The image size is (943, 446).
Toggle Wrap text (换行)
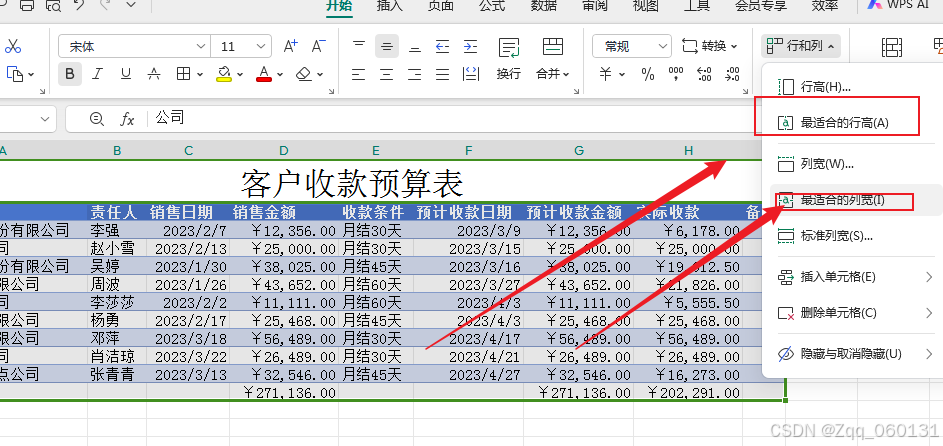pos(508,60)
